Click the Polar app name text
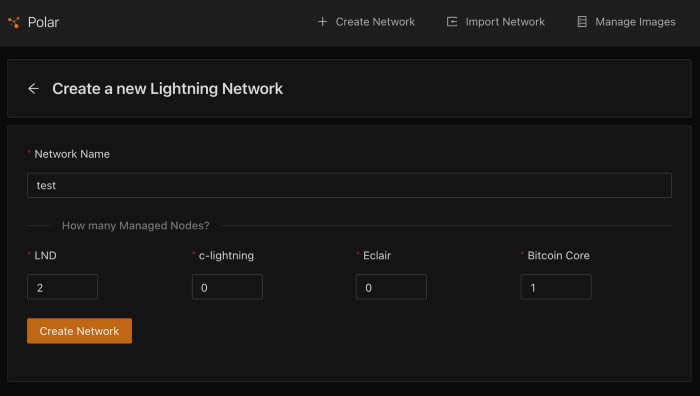Screen dimensions: 700x396 pyautogui.click(x=43, y=22)
